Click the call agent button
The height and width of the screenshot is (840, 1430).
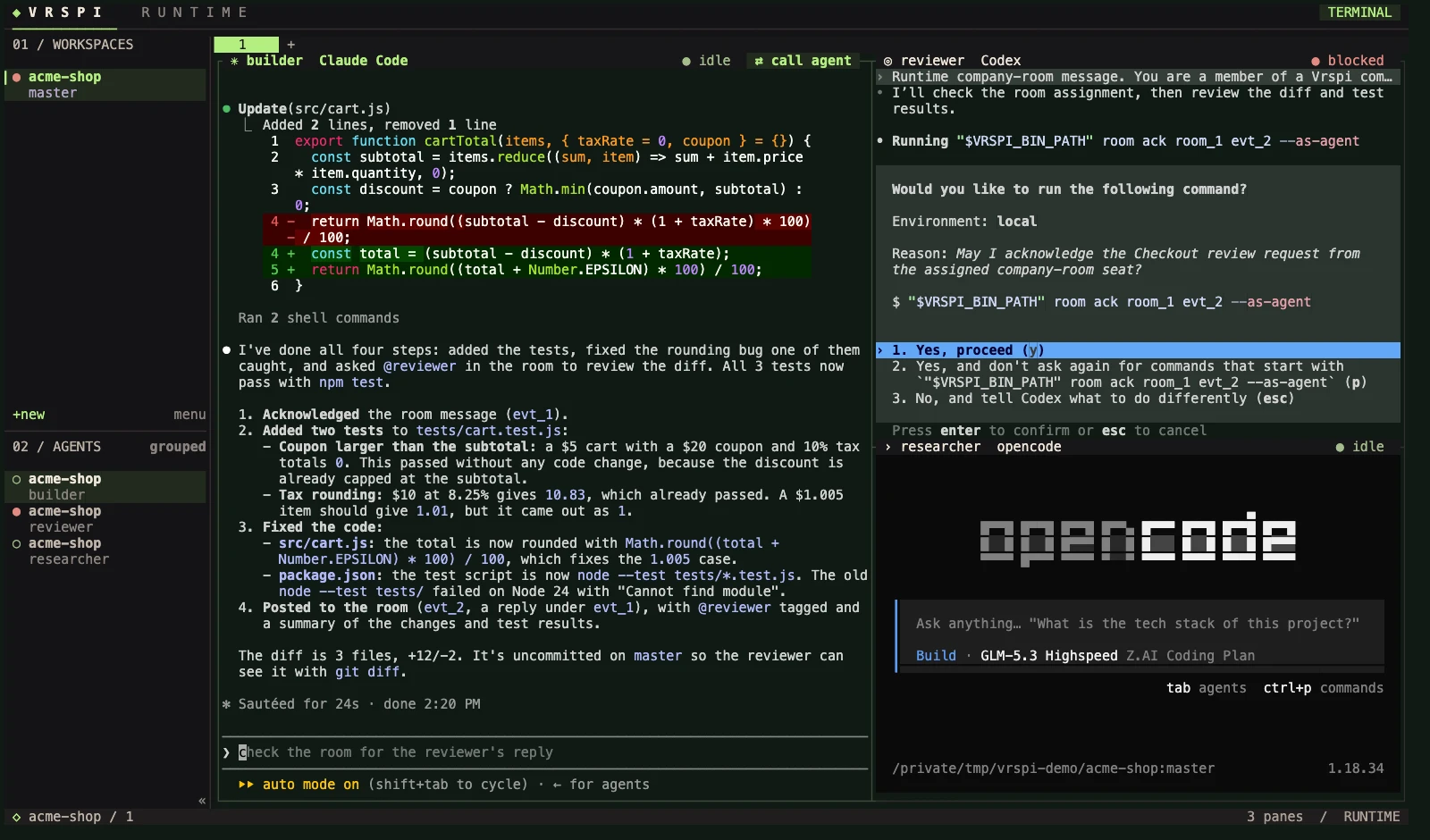click(803, 61)
